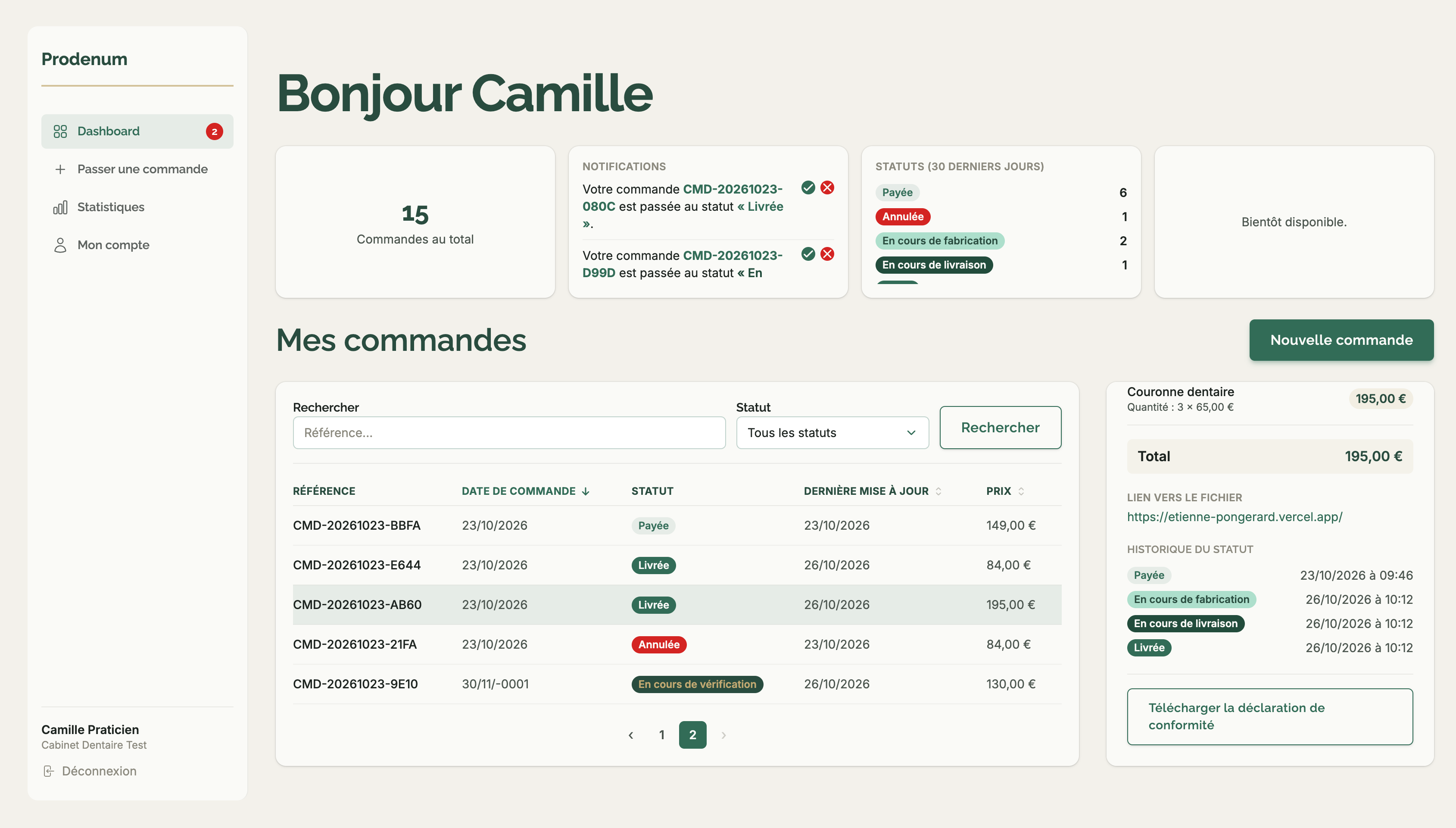Click the next page right chevron
The width and height of the screenshot is (1456, 828).
click(x=724, y=735)
